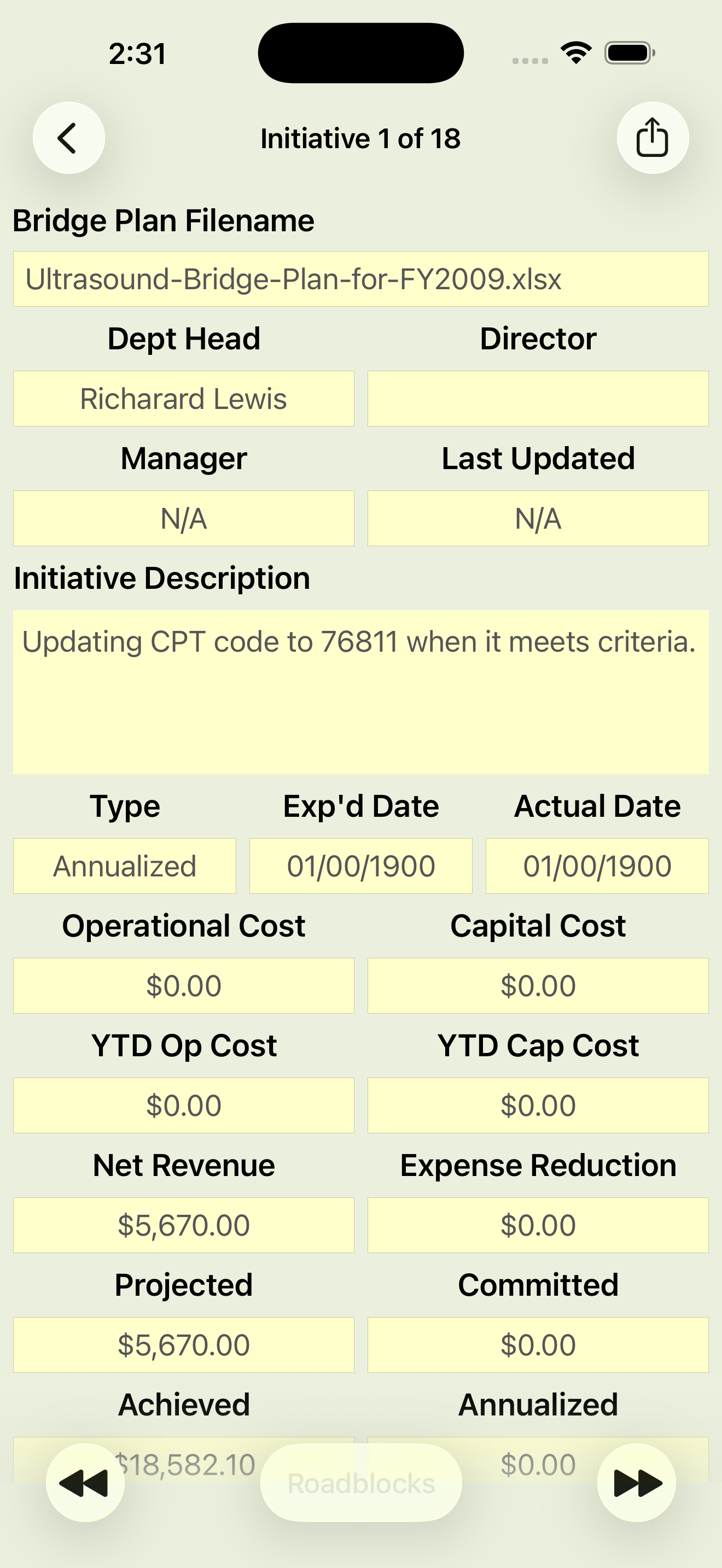This screenshot has height=1568, width=722.
Task: Tap the Committed $0.00 field
Action: (x=538, y=1345)
